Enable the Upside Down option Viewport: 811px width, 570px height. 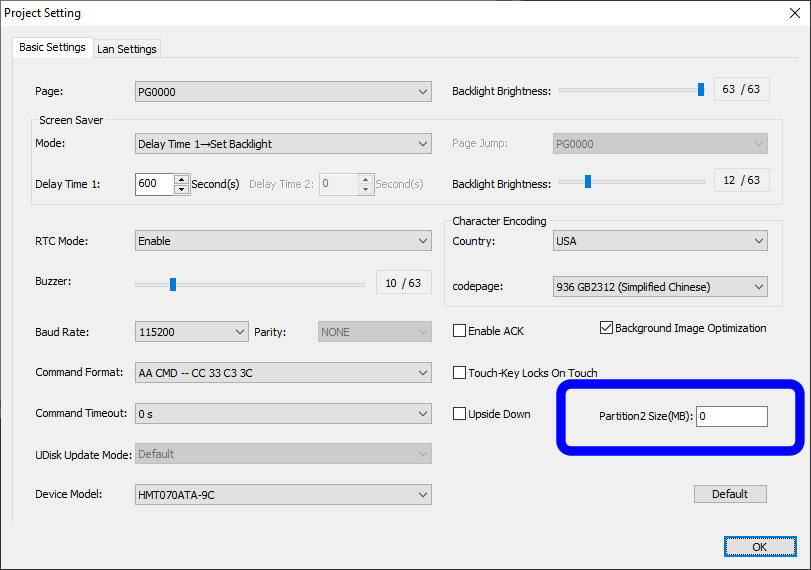(460, 414)
